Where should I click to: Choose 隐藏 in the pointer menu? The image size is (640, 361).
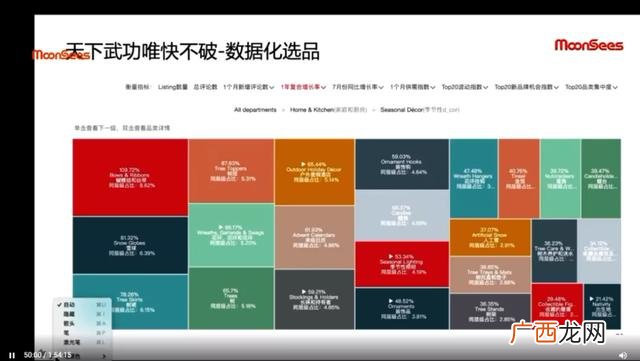(82, 314)
